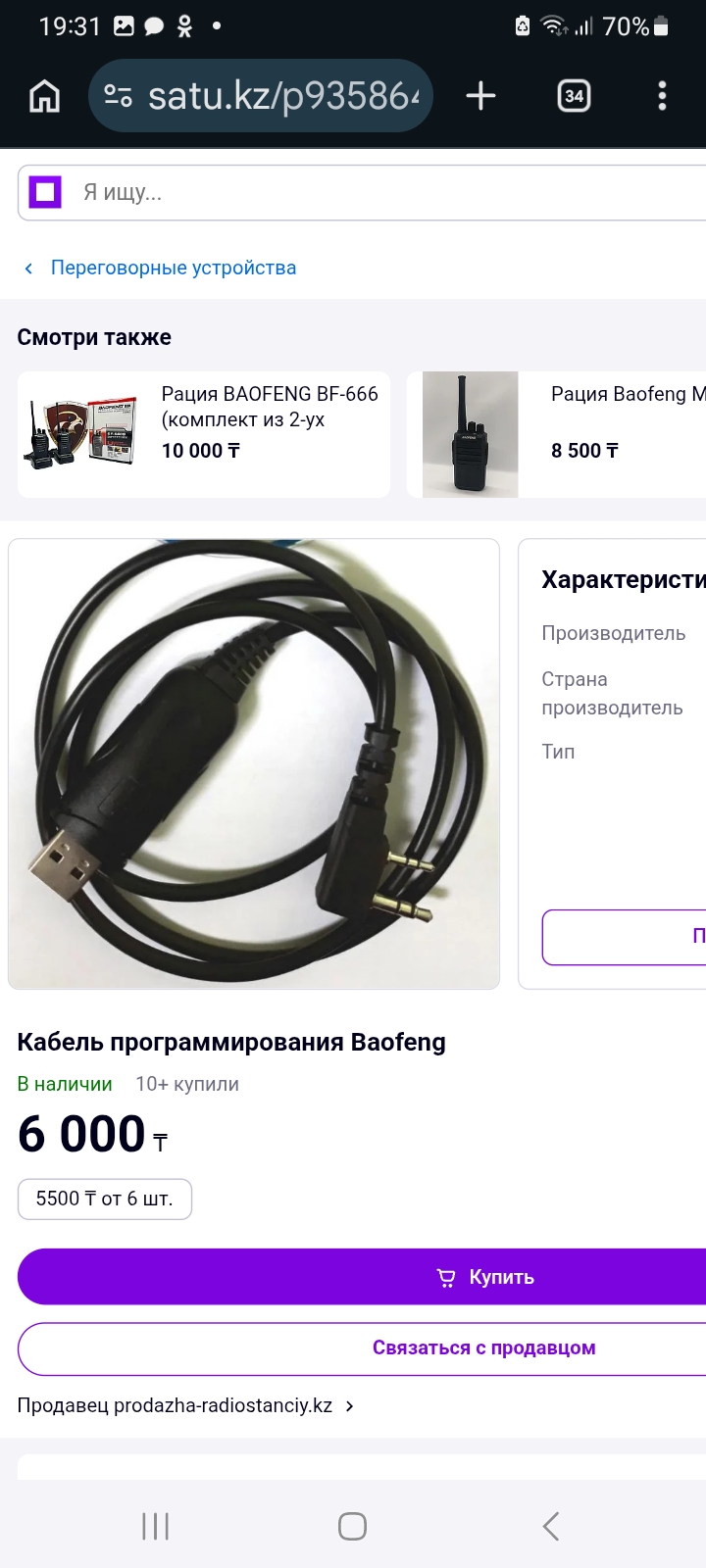706x1568 pixels.
Task: Tap the Кабель программирования Baofeng title
Action: [231, 1042]
